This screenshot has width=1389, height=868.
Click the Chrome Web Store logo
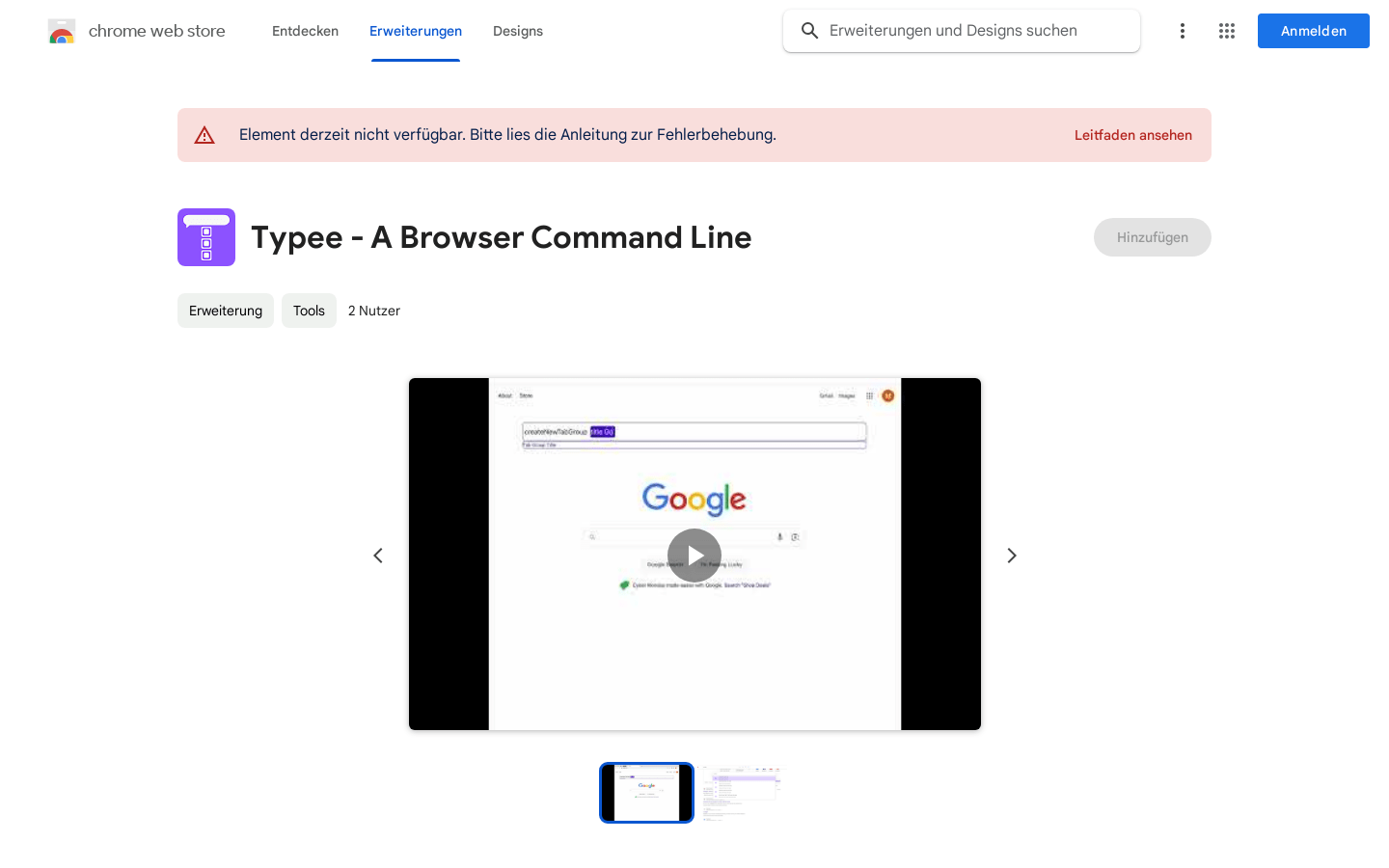point(62,31)
